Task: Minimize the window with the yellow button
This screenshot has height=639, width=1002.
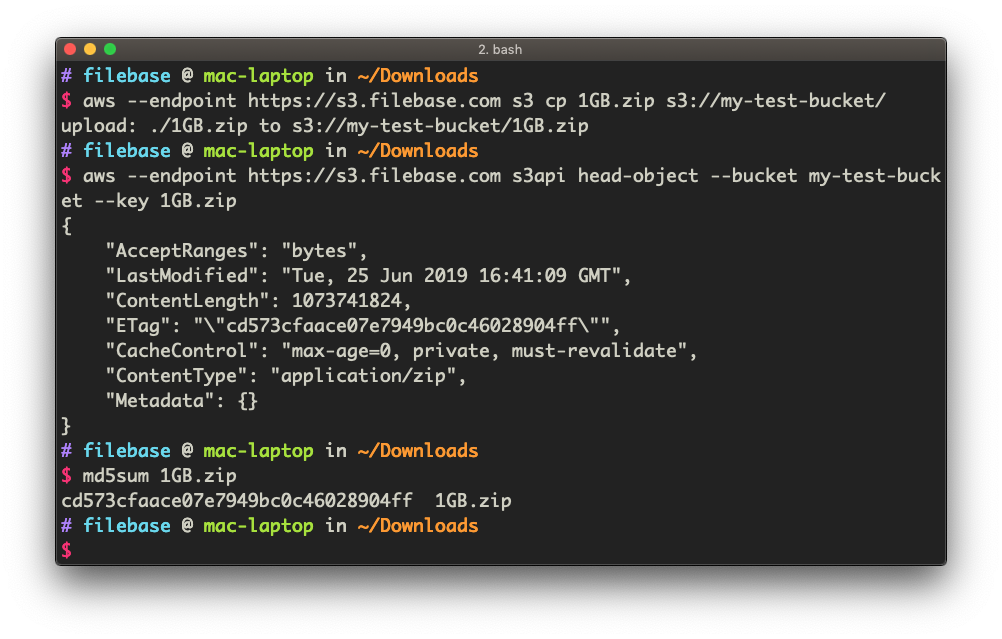Action: [x=90, y=49]
